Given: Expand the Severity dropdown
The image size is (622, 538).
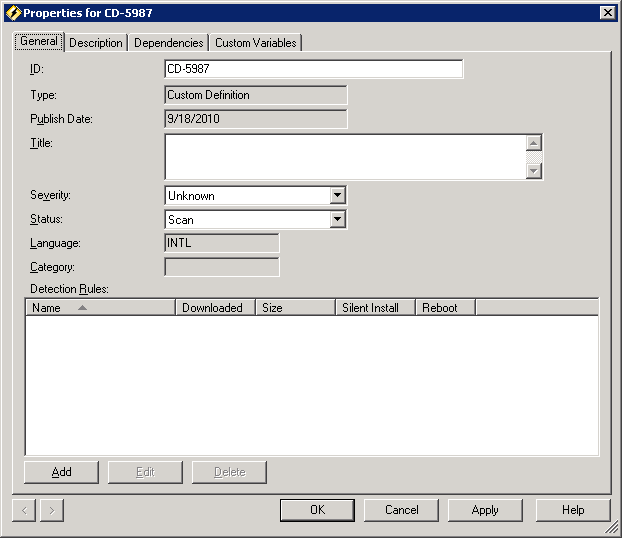Looking at the screenshot, I should [x=337, y=196].
